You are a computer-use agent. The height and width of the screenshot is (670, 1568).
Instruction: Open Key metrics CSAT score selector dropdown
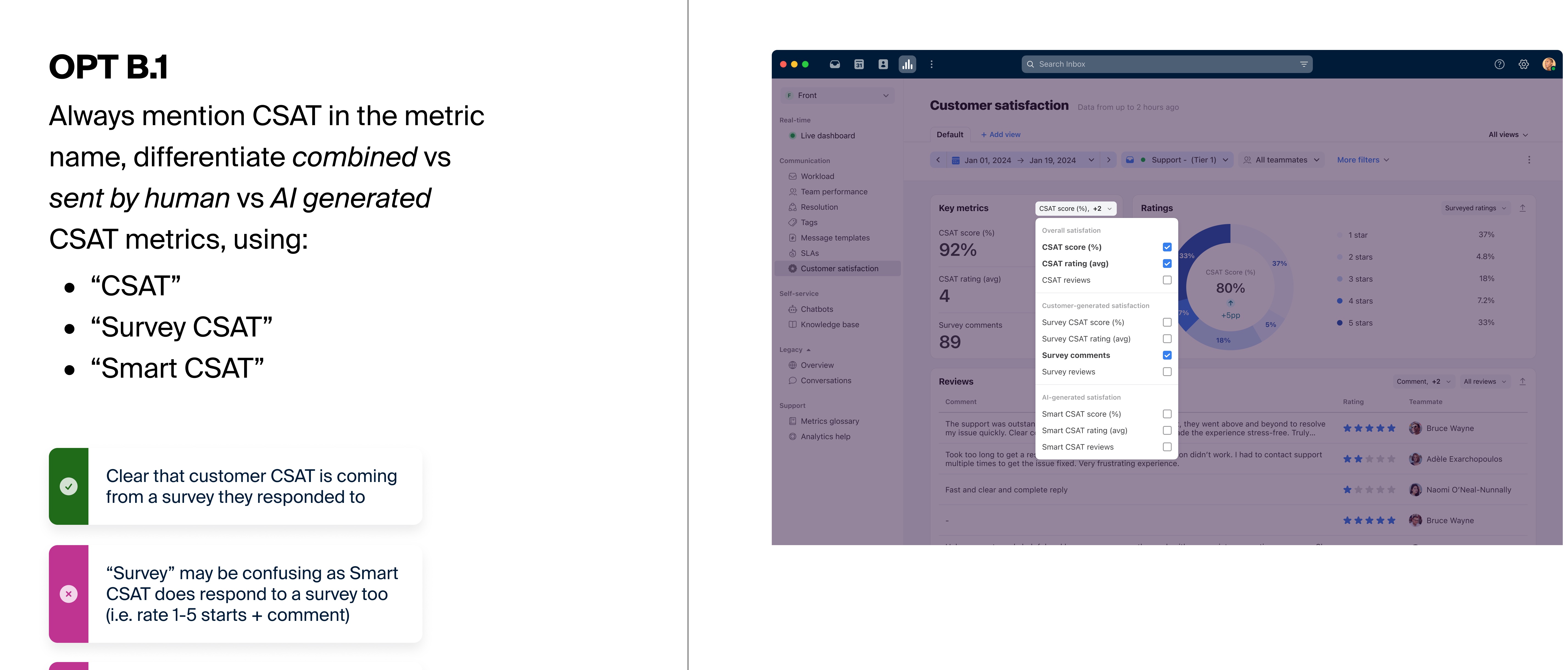click(1076, 208)
